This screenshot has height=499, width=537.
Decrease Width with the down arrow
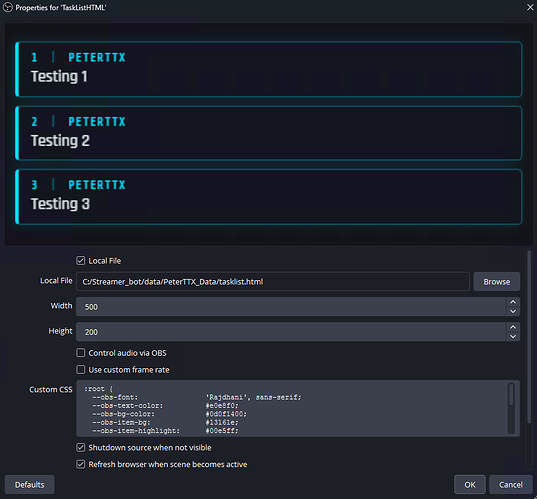[513, 311]
